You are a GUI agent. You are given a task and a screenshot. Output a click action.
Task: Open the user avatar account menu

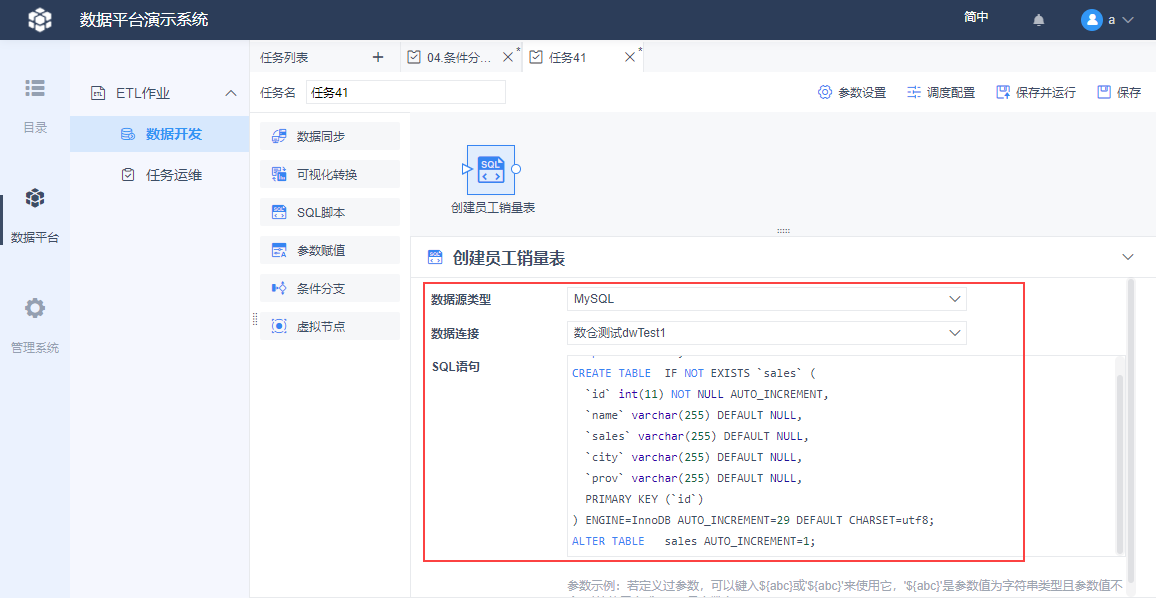tap(1107, 20)
